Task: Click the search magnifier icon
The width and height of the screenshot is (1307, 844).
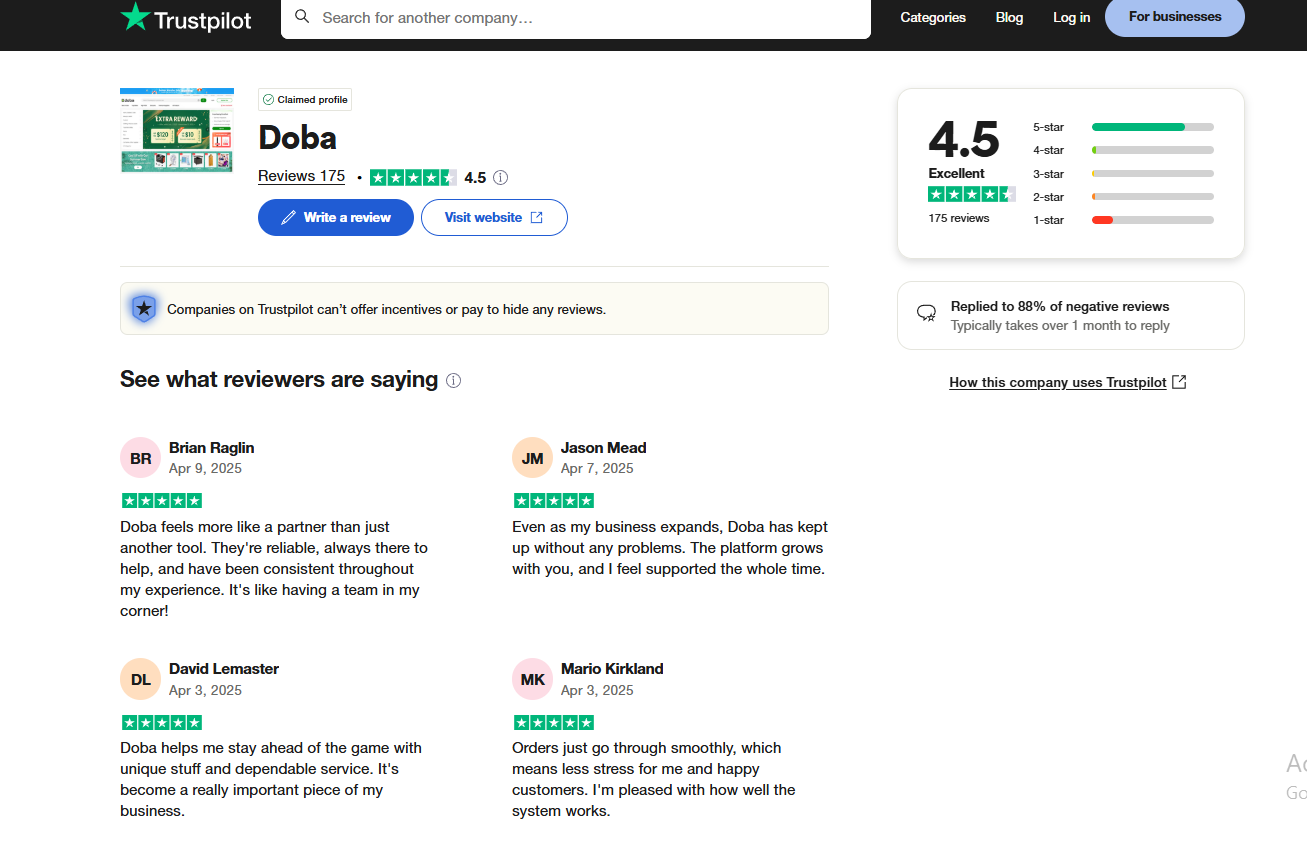Action: click(302, 17)
